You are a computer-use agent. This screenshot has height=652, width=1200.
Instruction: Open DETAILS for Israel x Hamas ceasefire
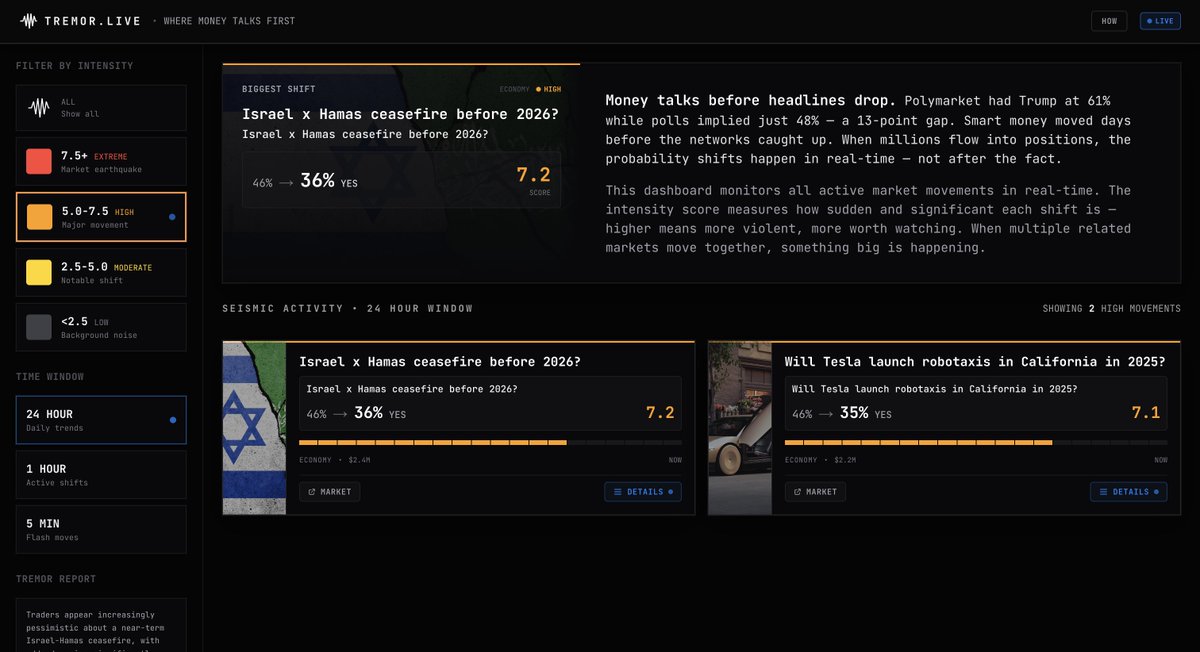click(643, 491)
